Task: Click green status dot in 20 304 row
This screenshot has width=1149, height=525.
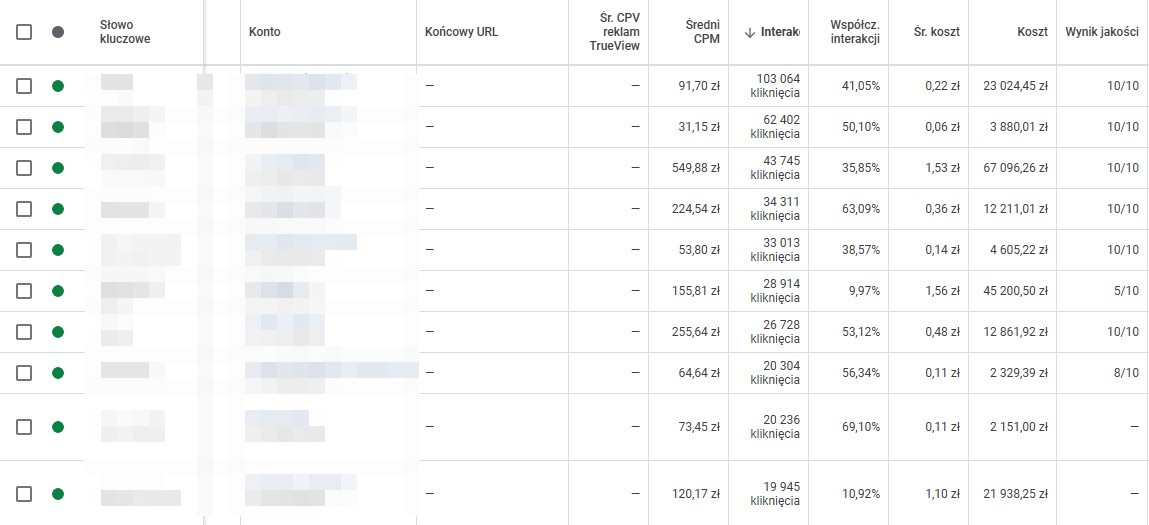Action: tap(58, 373)
